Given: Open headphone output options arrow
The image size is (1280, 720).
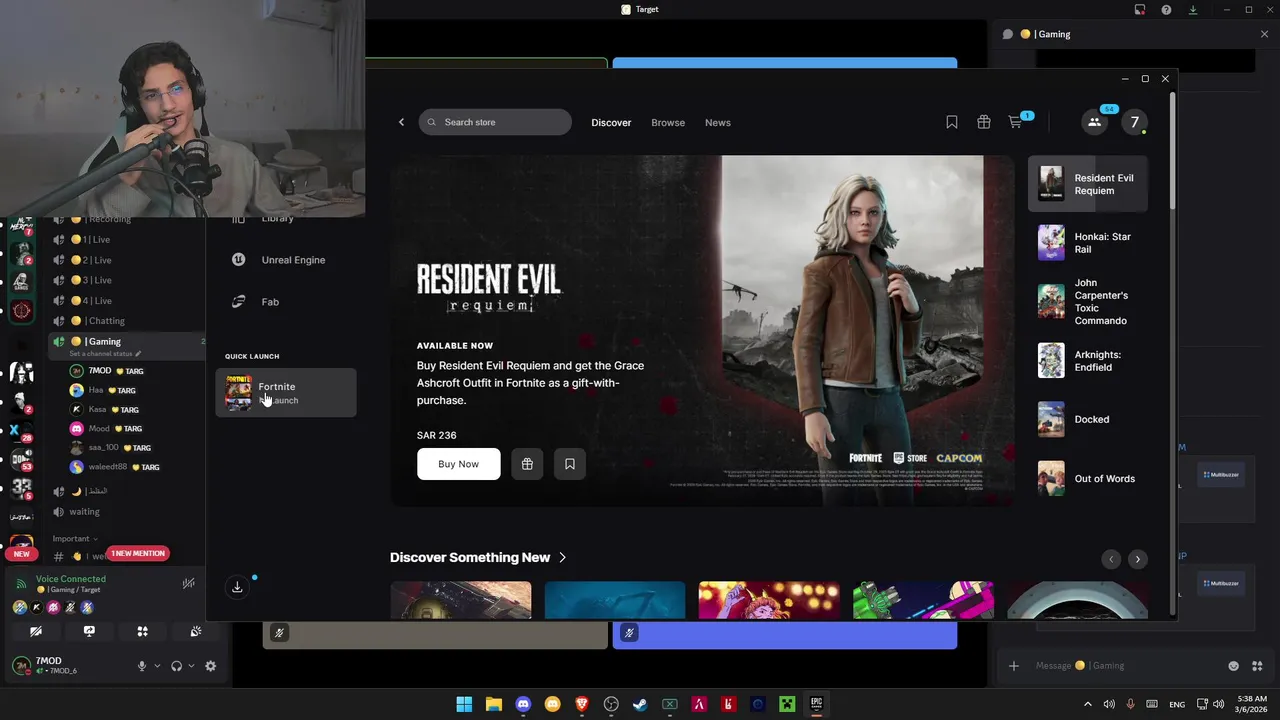Looking at the screenshot, I should click(191, 666).
